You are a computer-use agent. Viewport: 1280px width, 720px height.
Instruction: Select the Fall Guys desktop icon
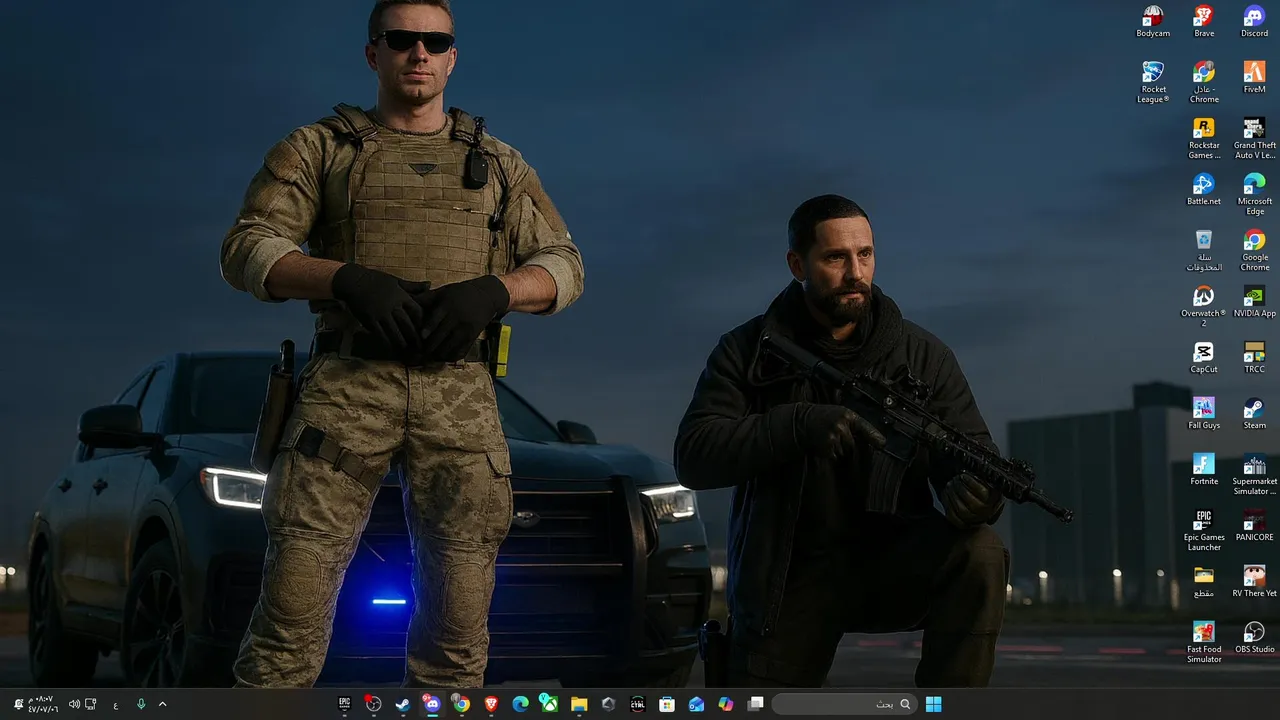[x=1204, y=414]
